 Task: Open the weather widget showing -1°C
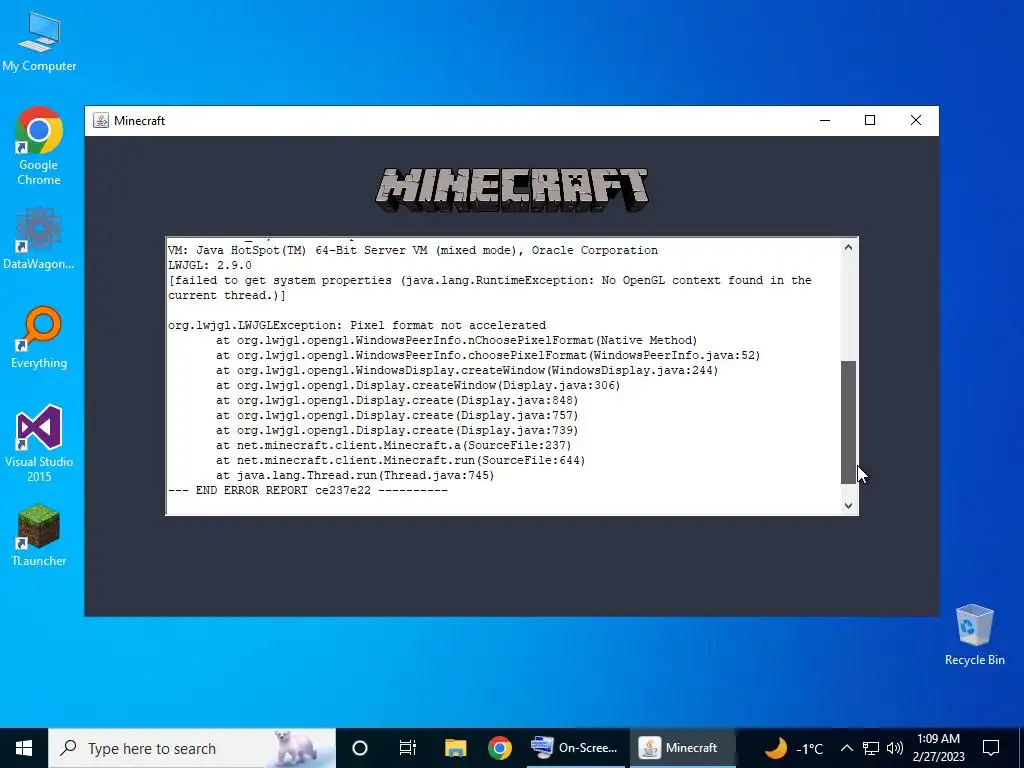click(794, 748)
